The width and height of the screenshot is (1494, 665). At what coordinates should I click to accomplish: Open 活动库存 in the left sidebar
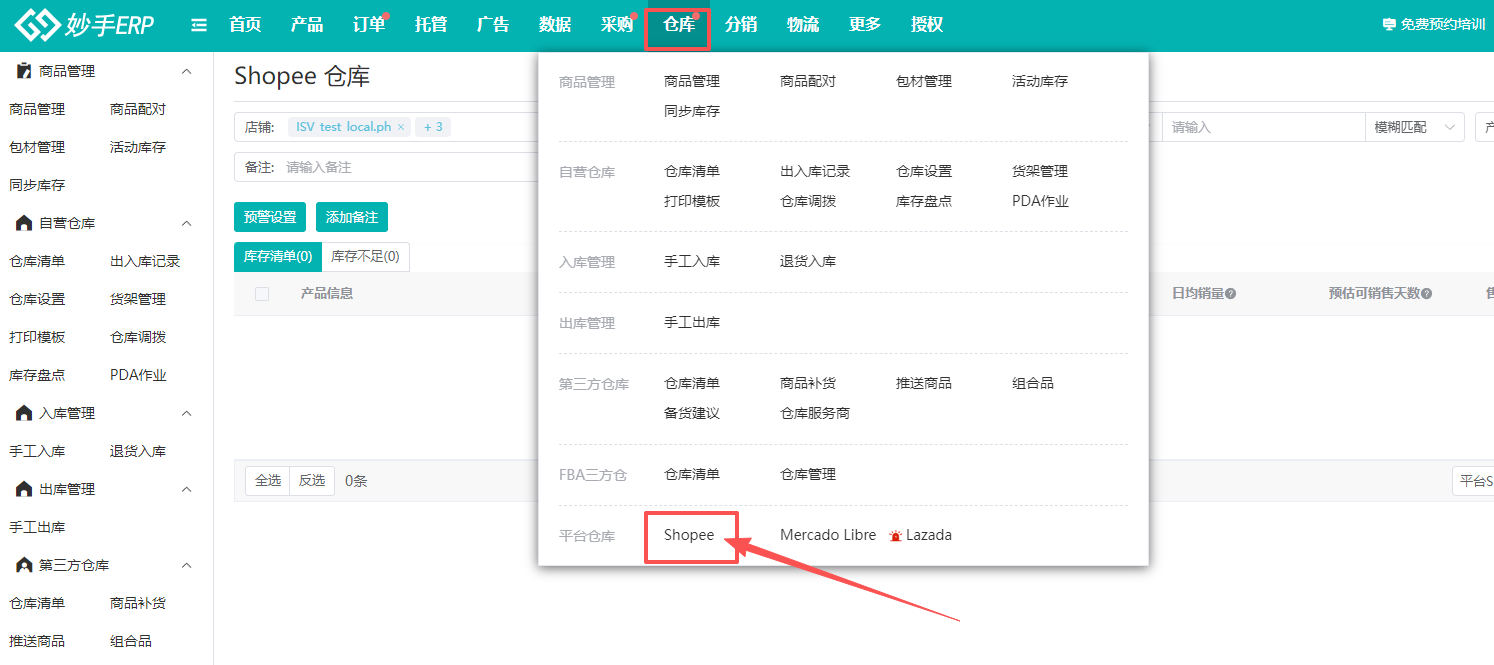pos(138,147)
